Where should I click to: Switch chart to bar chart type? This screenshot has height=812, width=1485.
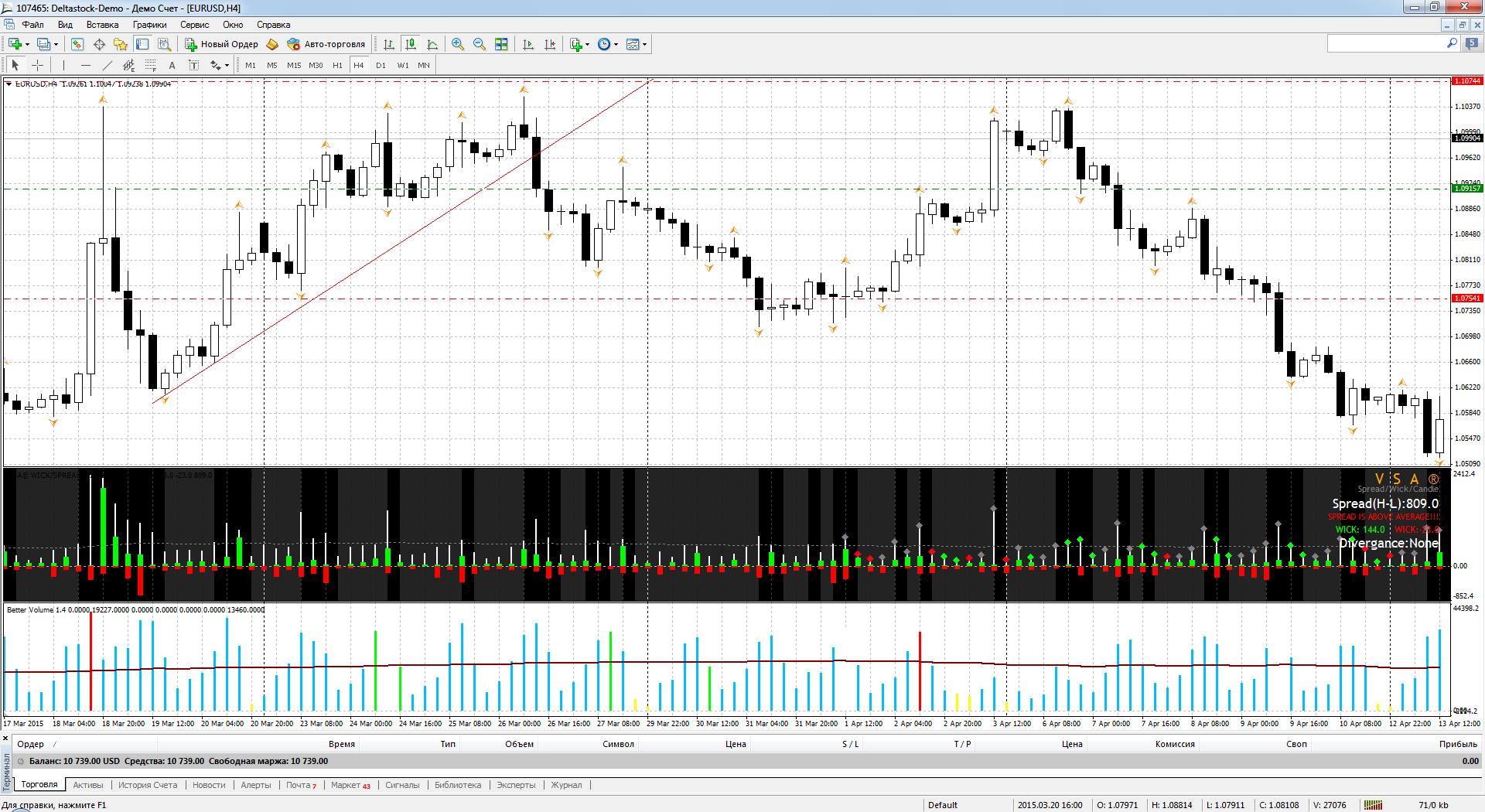(x=389, y=44)
